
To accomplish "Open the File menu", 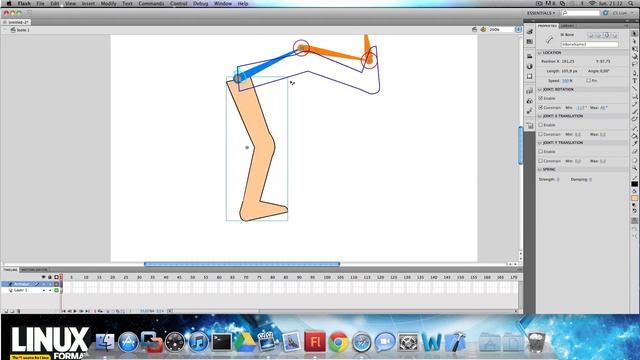I will point(40,3).
